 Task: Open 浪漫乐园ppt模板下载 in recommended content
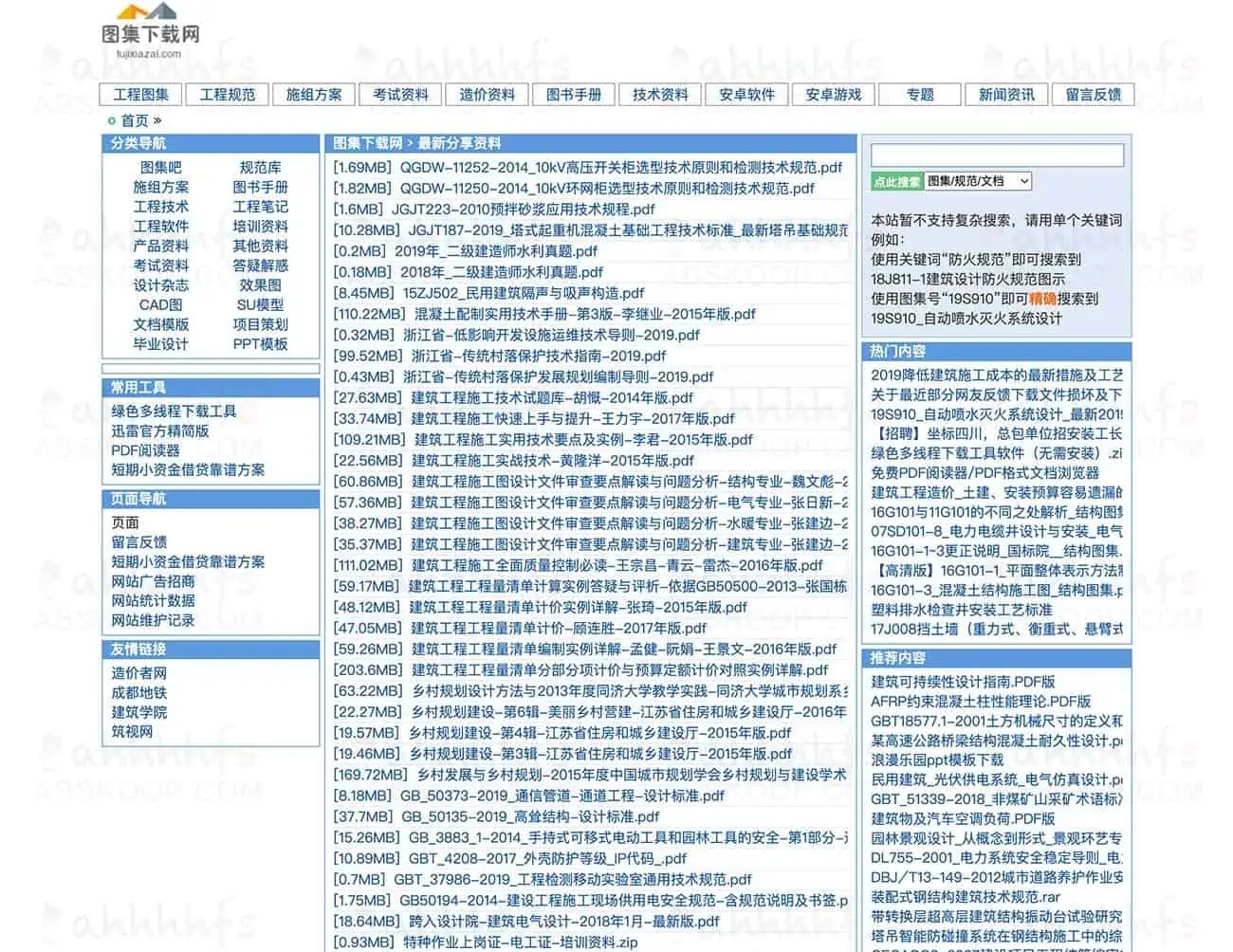click(x=937, y=760)
